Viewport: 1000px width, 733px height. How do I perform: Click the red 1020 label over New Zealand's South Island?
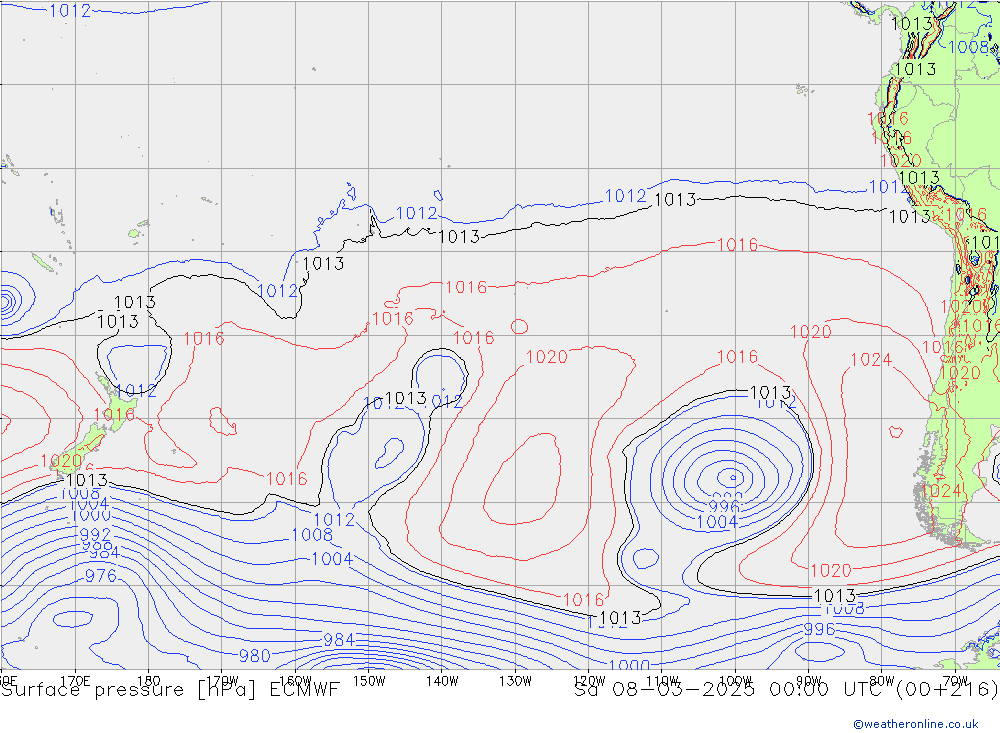[x=61, y=461]
